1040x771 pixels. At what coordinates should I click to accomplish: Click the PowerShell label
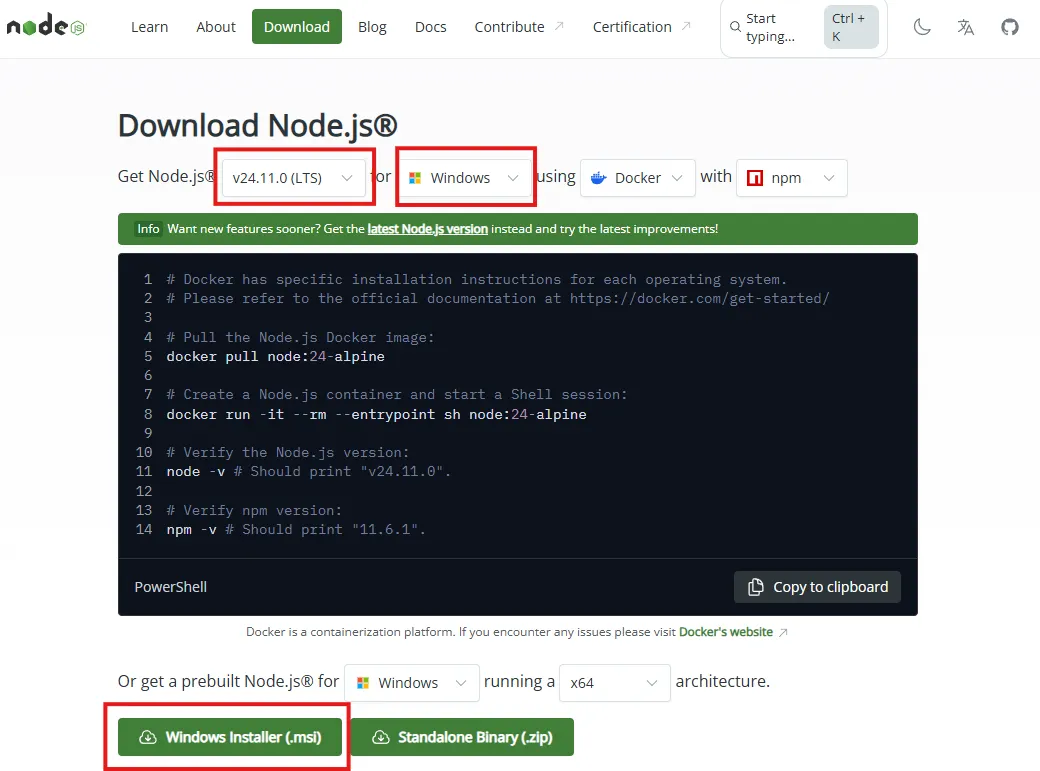(170, 587)
